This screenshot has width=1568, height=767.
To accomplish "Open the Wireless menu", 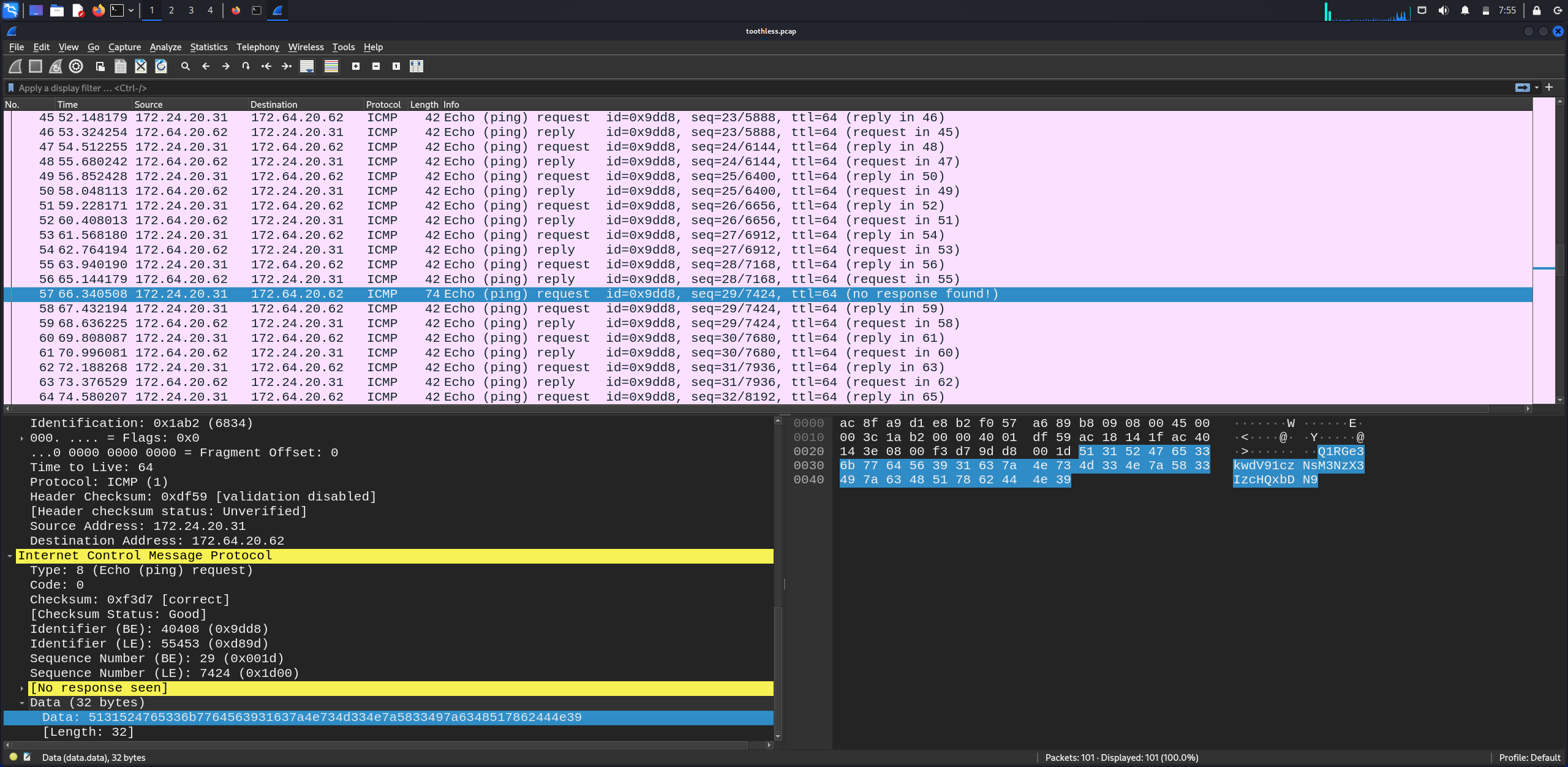I will pos(306,47).
